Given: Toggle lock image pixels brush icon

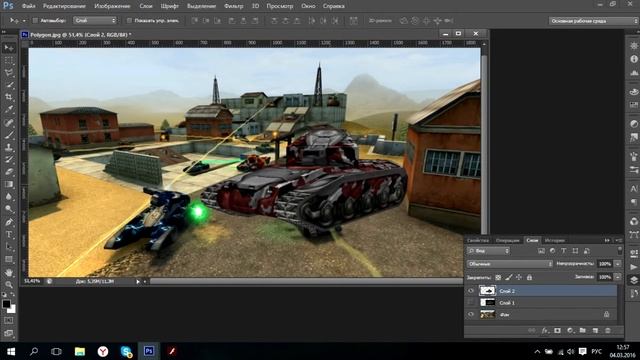Looking at the screenshot, I should click(509, 278).
